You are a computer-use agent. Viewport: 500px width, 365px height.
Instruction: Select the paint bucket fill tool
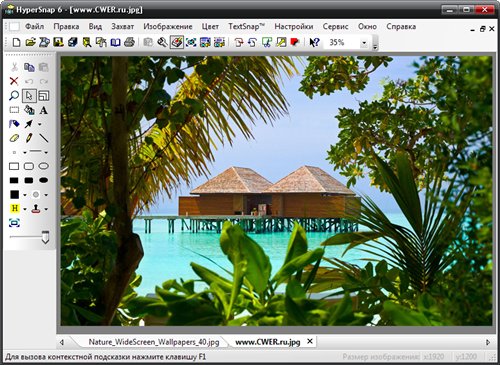29,110
